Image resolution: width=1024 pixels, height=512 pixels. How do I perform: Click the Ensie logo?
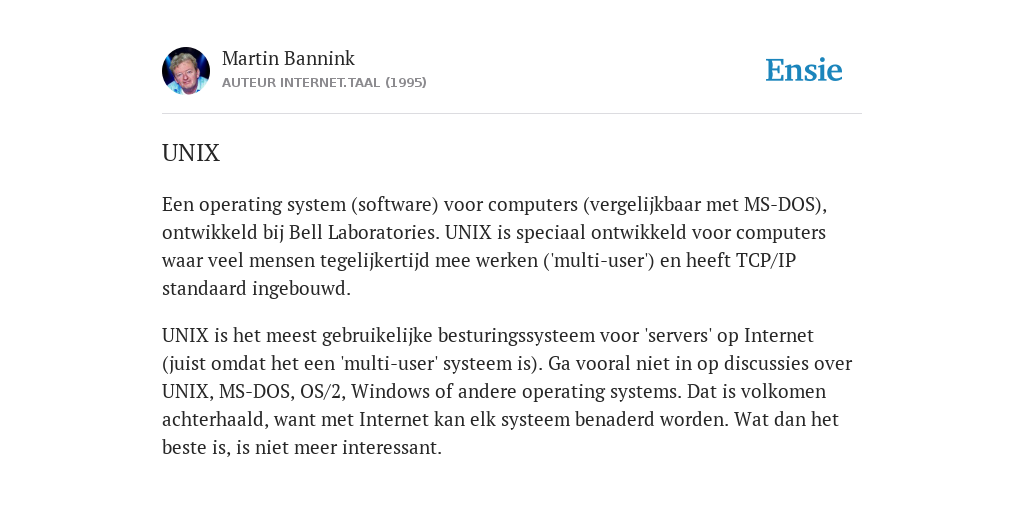pos(804,70)
